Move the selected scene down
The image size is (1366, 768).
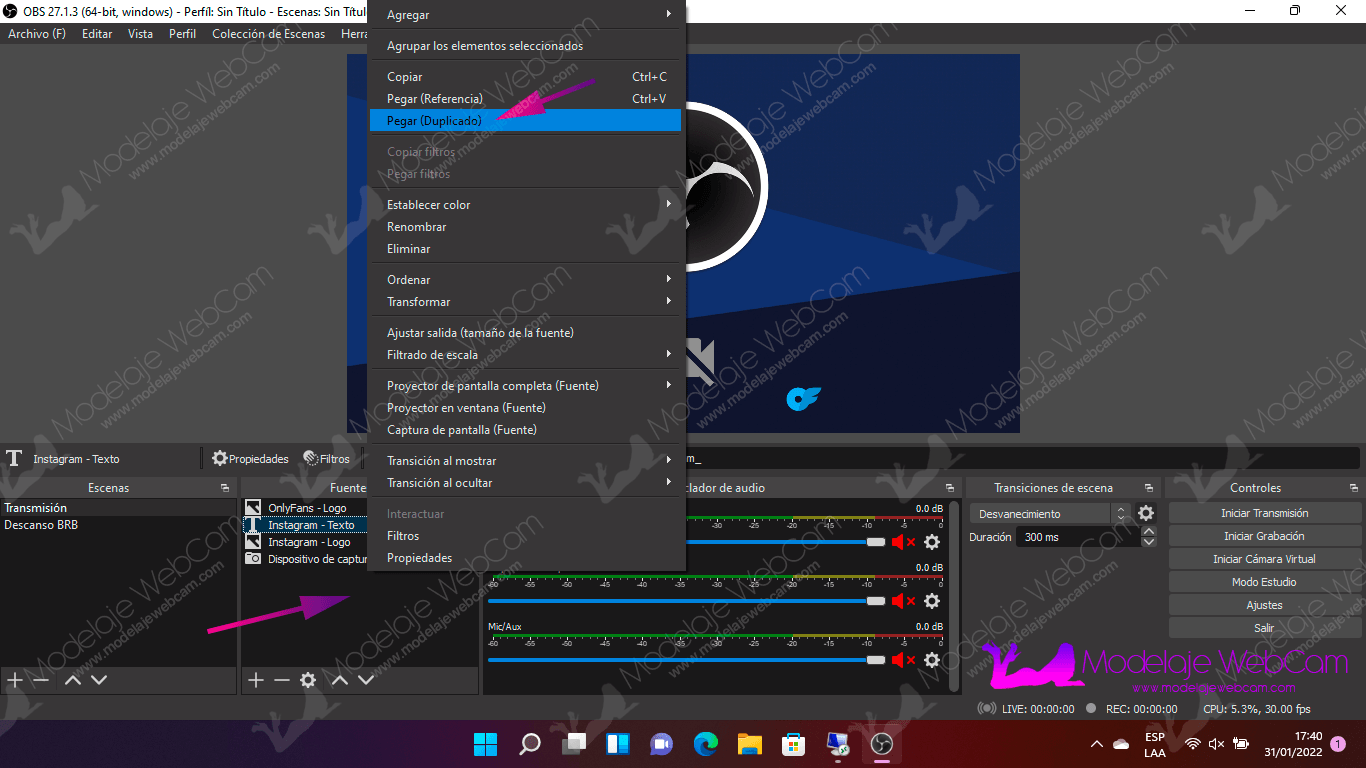pyautogui.click(x=99, y=680)
